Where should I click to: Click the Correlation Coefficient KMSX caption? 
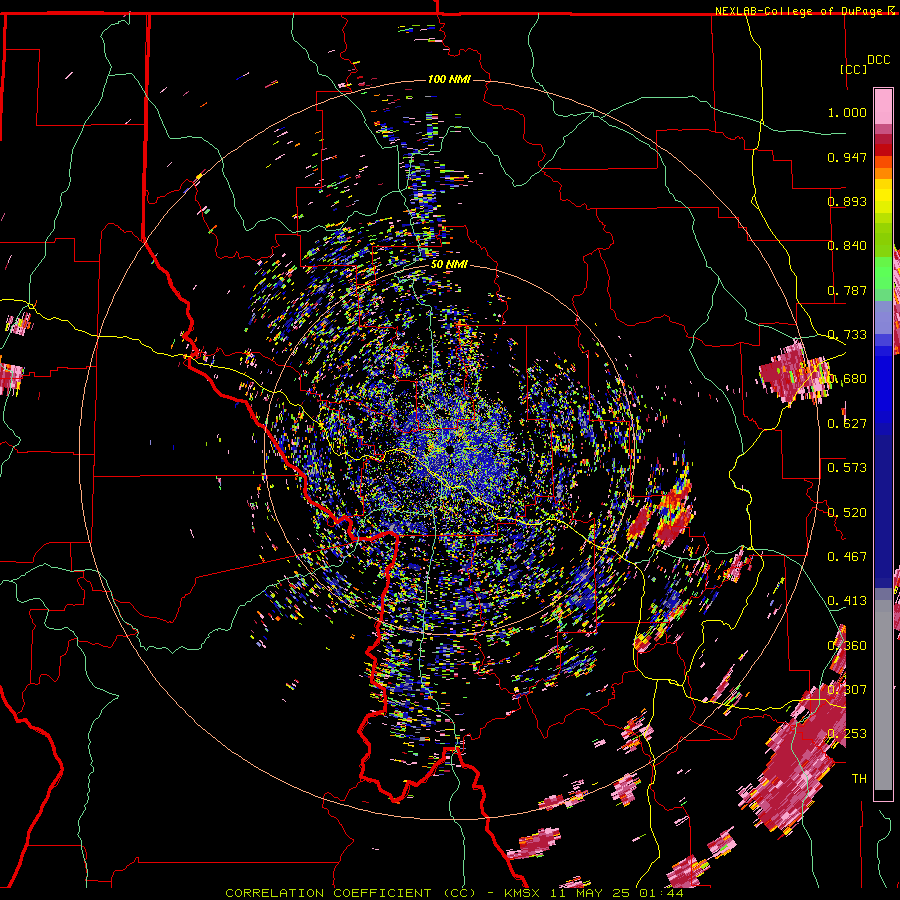tap(454, 893)
